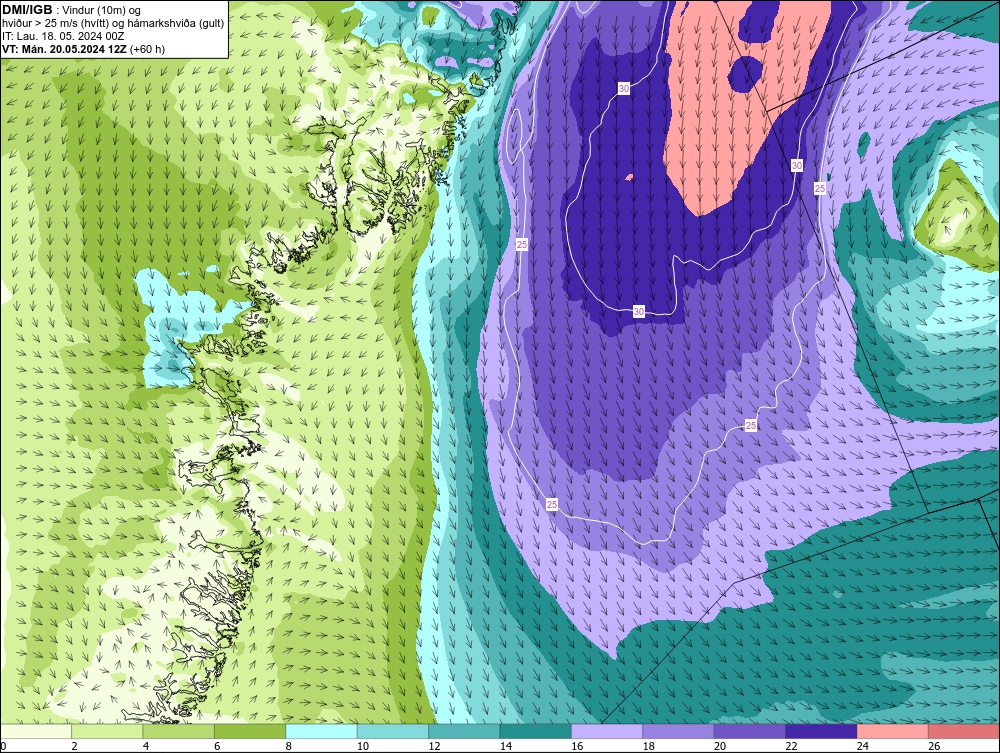Screen dimensions: 1000x753
Task: Select the above-26 m/s red legend swatch
Action: (x=964, y=731)
